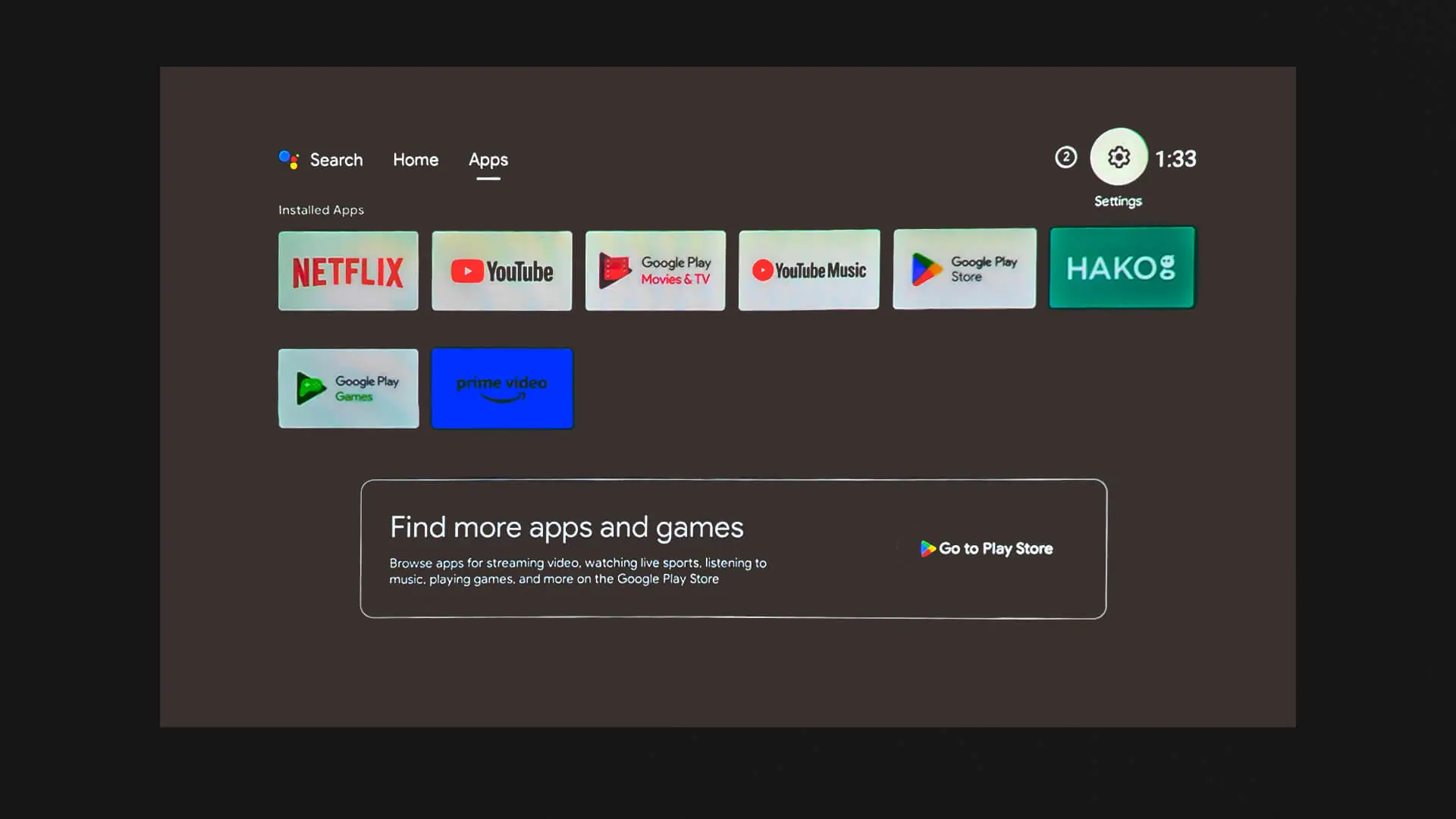Screen dimensions: 1456x819
Task: Click the Installed Apps heading
Action: coord(321,210)
